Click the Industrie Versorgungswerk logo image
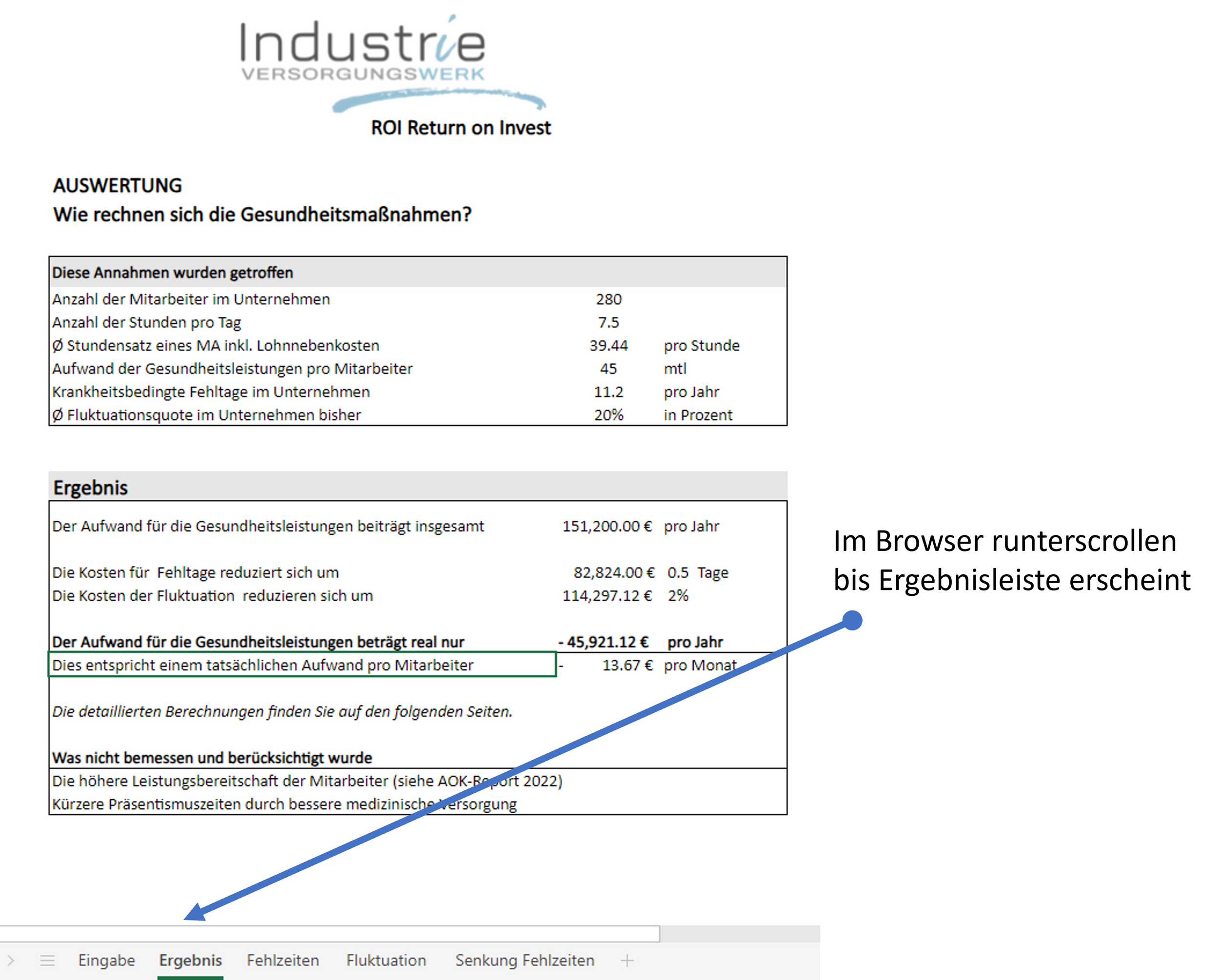The image size is (1219, 980). point(390,59)
